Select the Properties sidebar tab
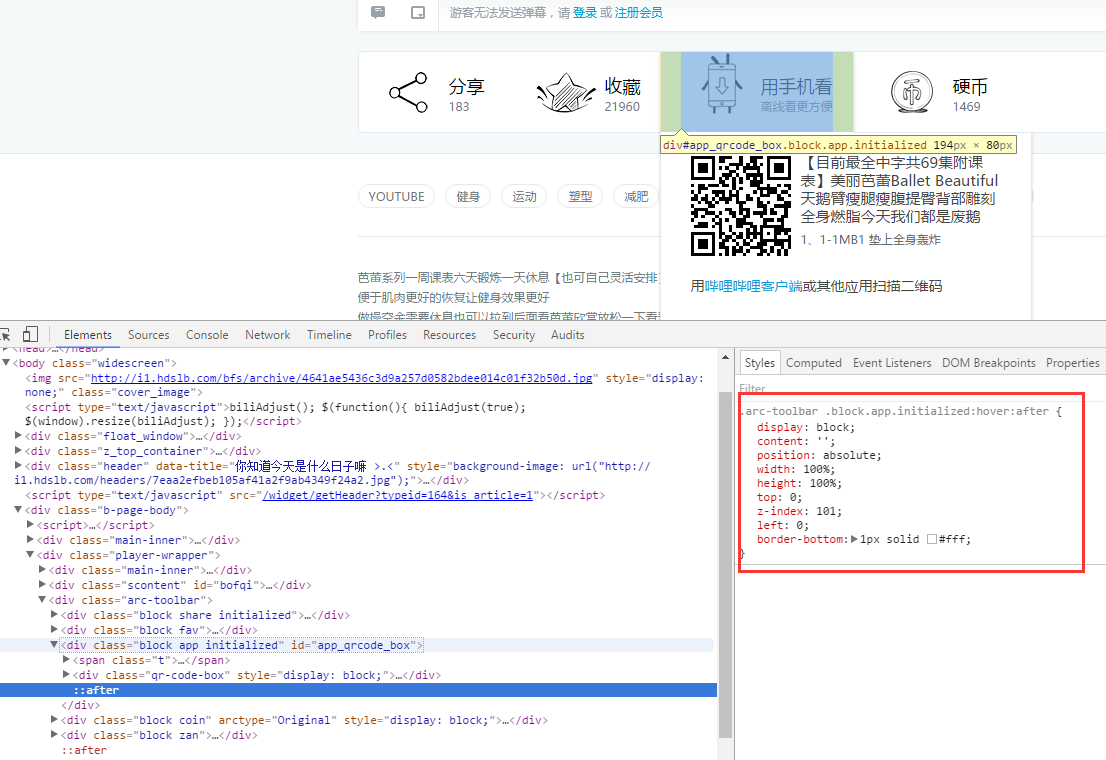Image resolution: width=1106 pixels, height=760 pixels. [x=1072, y=363]
